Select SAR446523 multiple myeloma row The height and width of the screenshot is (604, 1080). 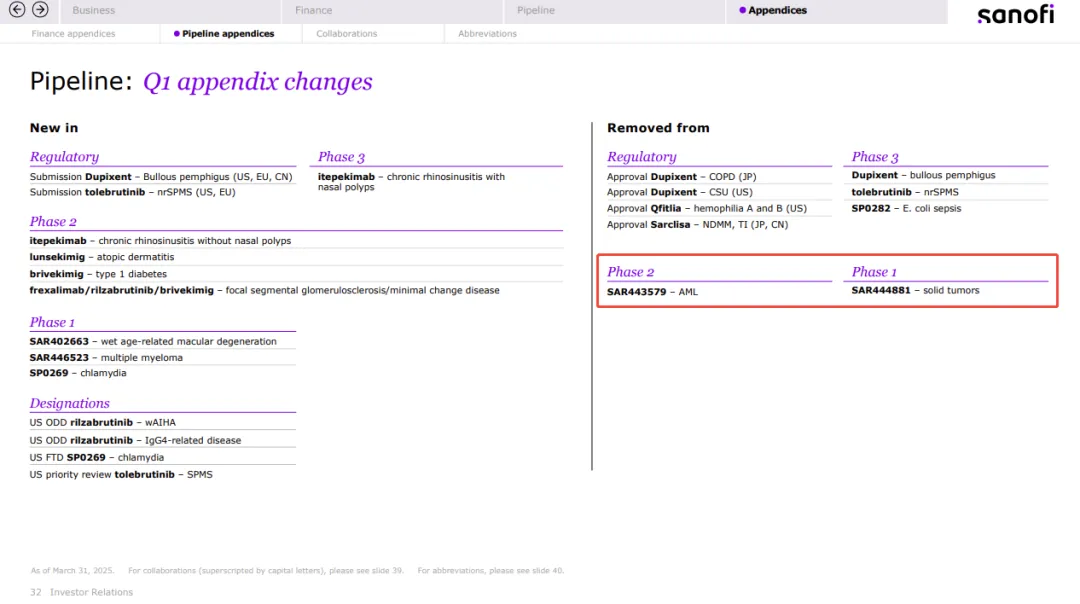106,358
